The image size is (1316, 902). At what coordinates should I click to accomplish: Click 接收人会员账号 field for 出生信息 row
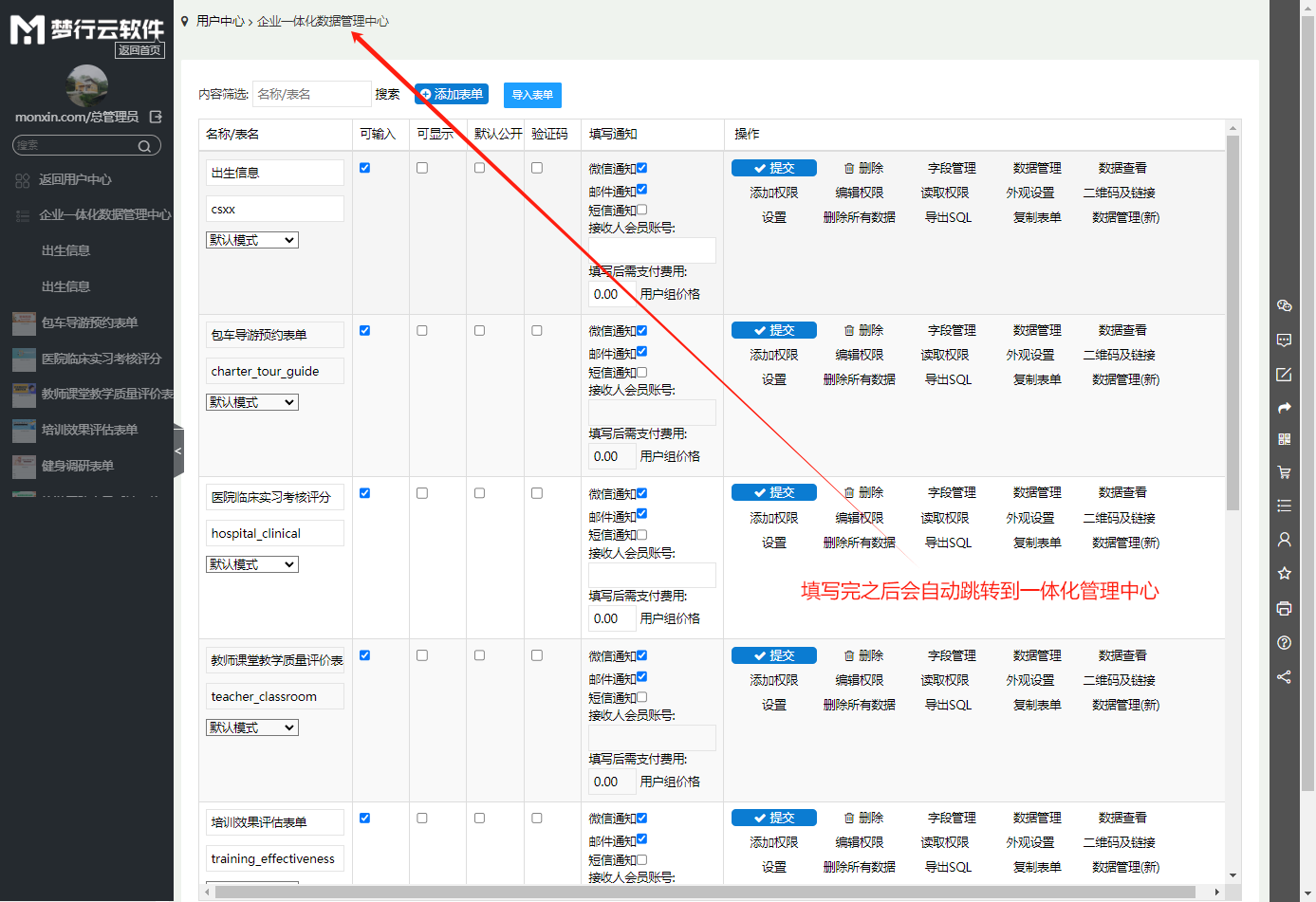(x=653, y=249)
